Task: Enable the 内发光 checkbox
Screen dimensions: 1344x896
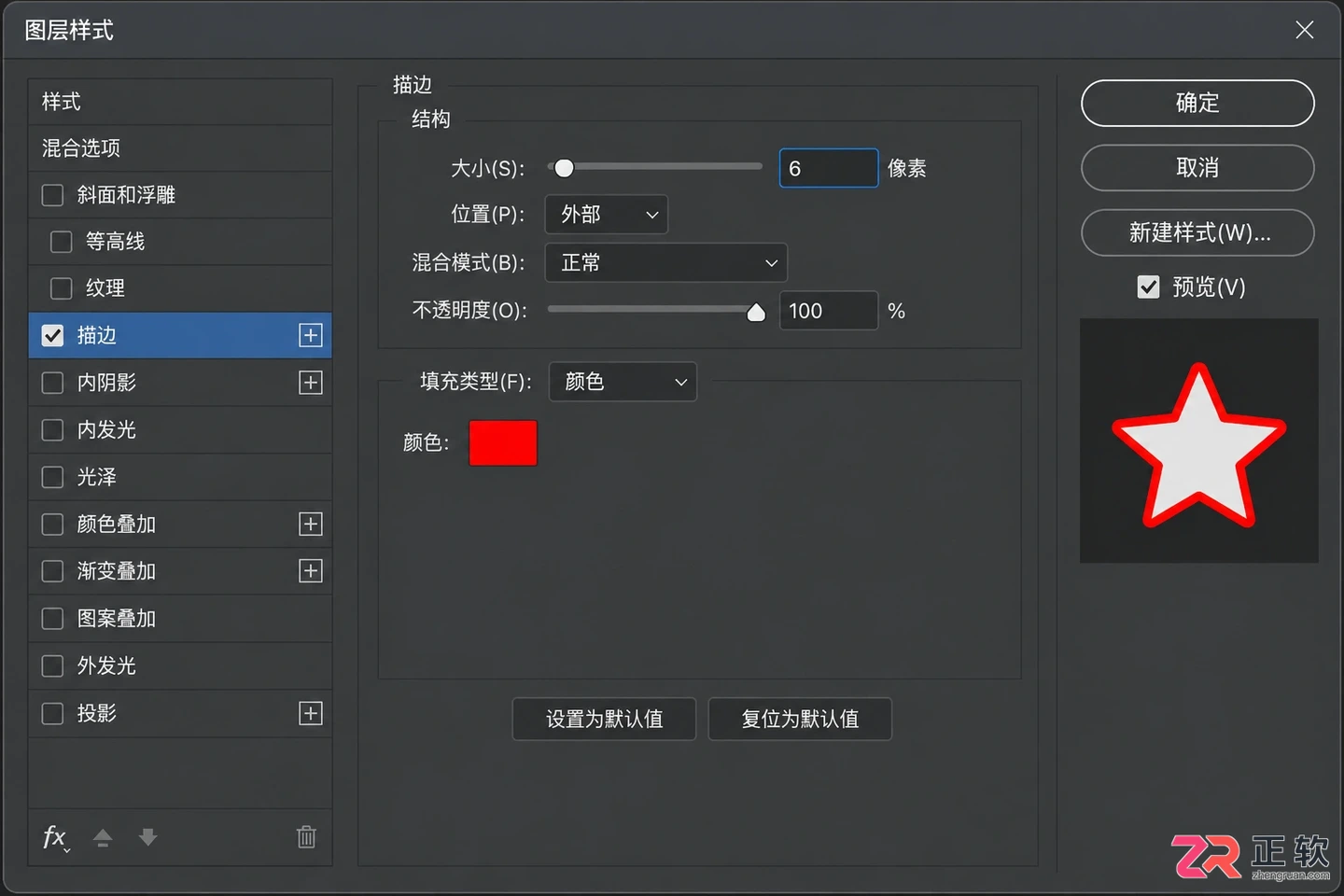Action: pos(52,429)
